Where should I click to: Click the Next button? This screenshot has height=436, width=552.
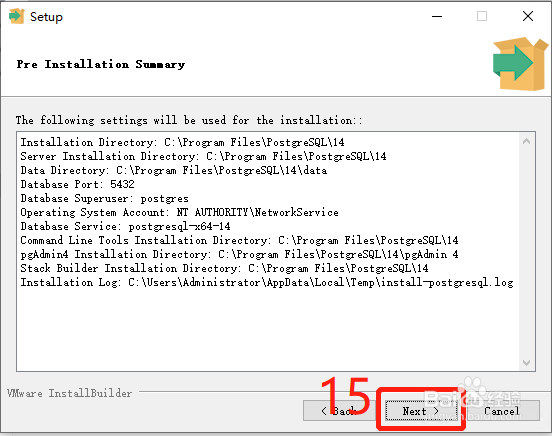pyautogui.click(x=421, y=411)
